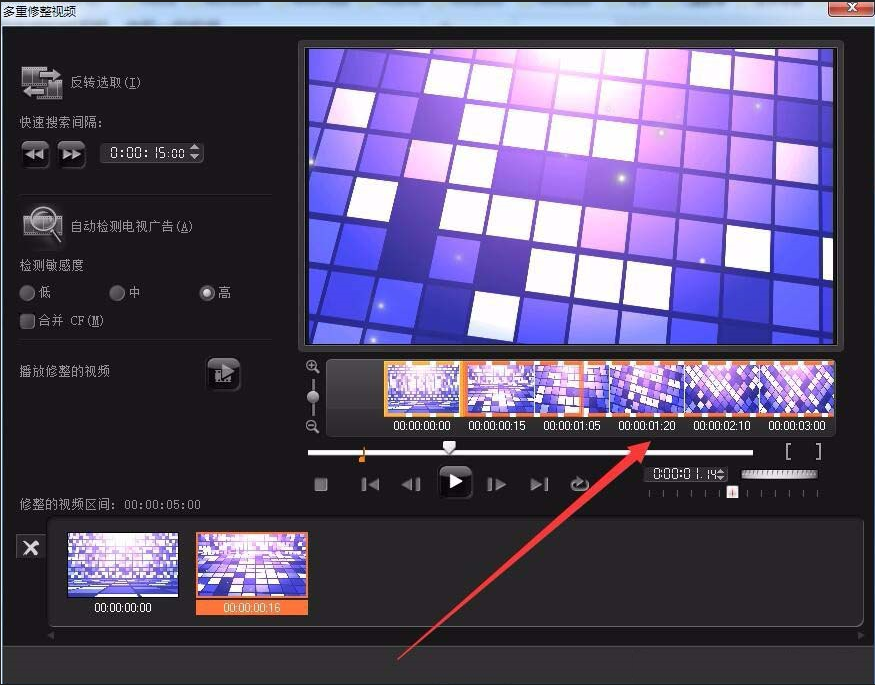Click the mark-in bracket button
Viewport: 875px width, 685px height.
pyautogui.click(x=788, y=450)
